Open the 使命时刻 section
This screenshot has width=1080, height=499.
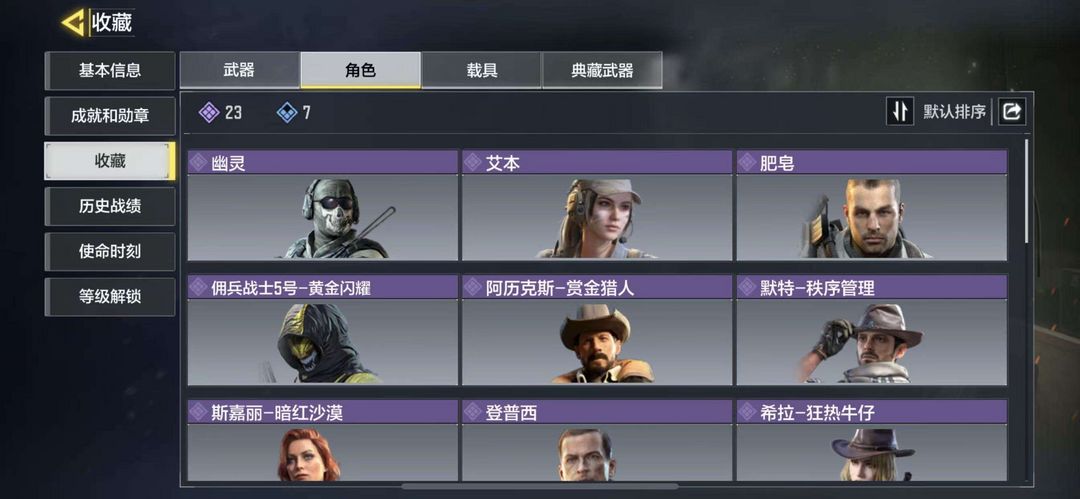(x=110, y=252)
